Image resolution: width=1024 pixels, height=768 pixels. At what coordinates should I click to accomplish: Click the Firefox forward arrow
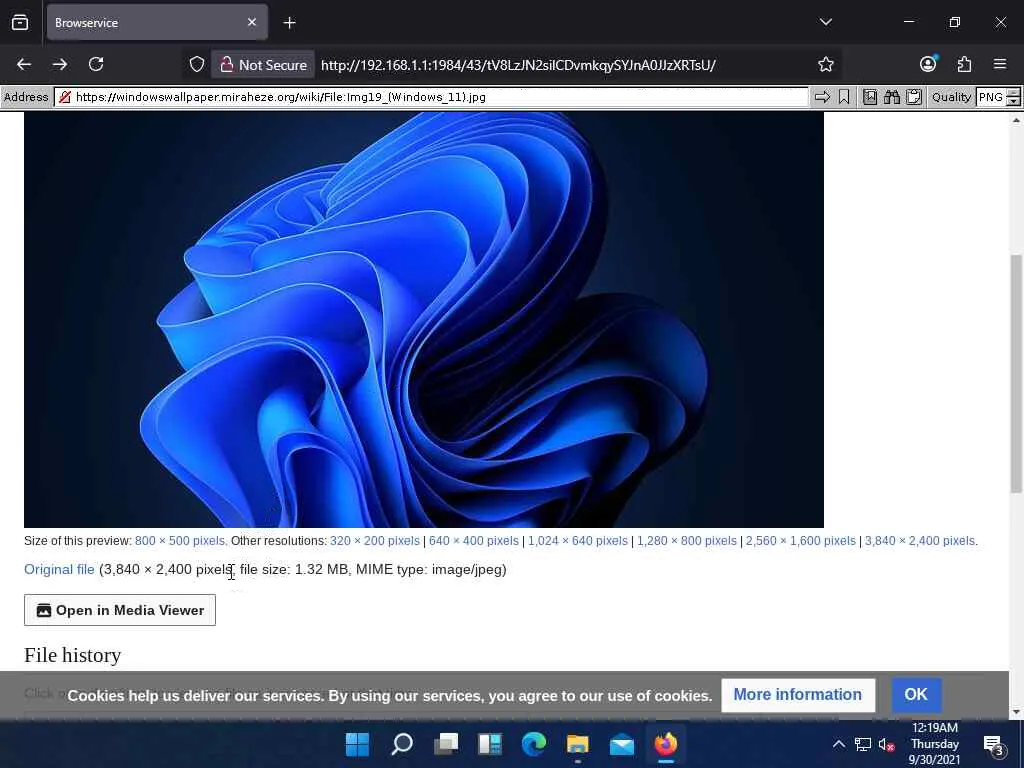point(59,65)
